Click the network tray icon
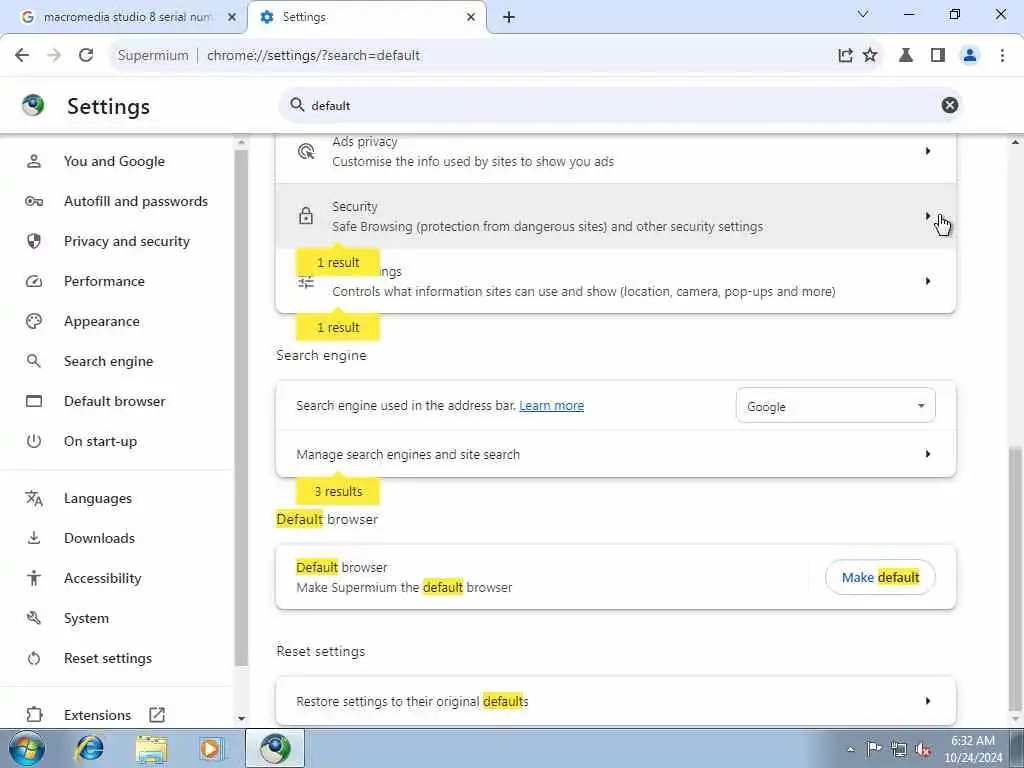Viewport: 1024px width, 768px height. (899, 749)
